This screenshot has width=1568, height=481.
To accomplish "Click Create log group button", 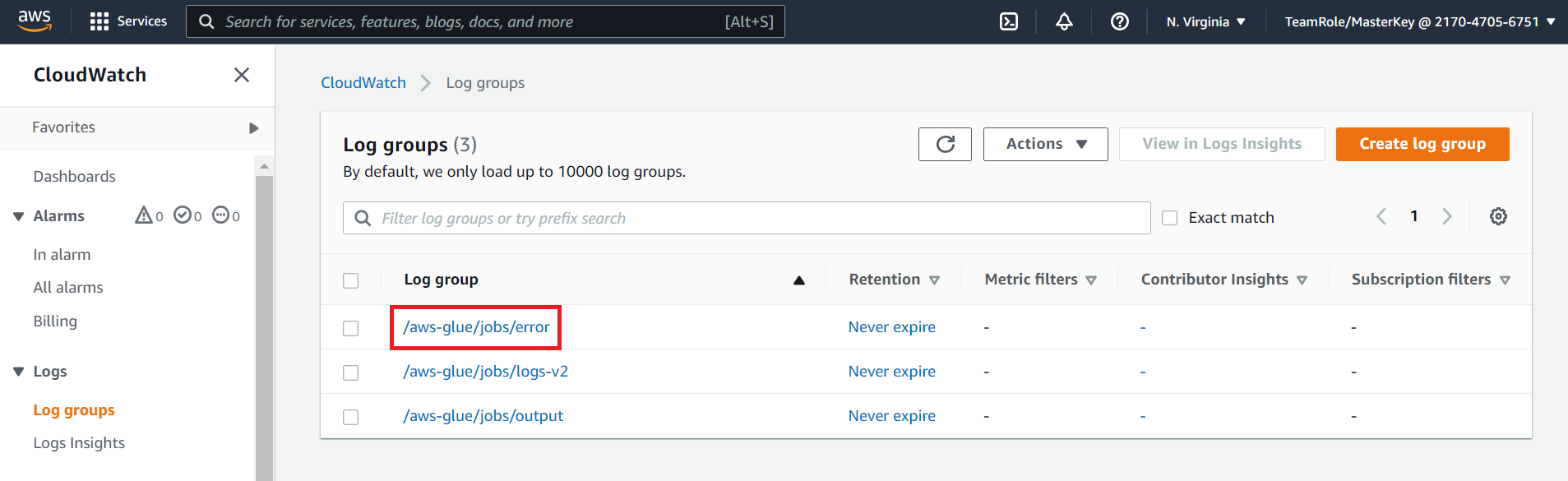I will point(1422,144).
